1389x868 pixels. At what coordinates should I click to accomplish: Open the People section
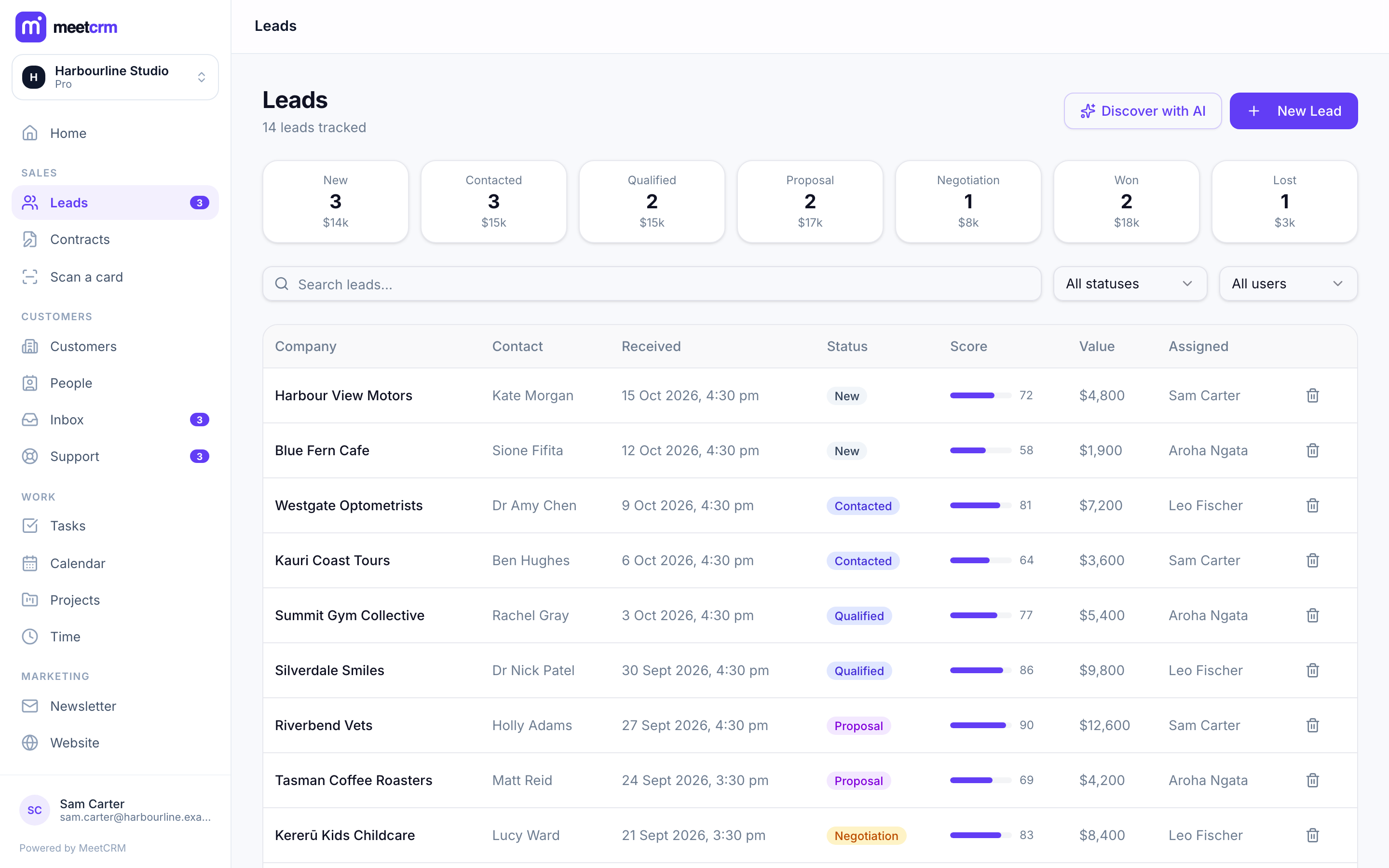(115, 383)
